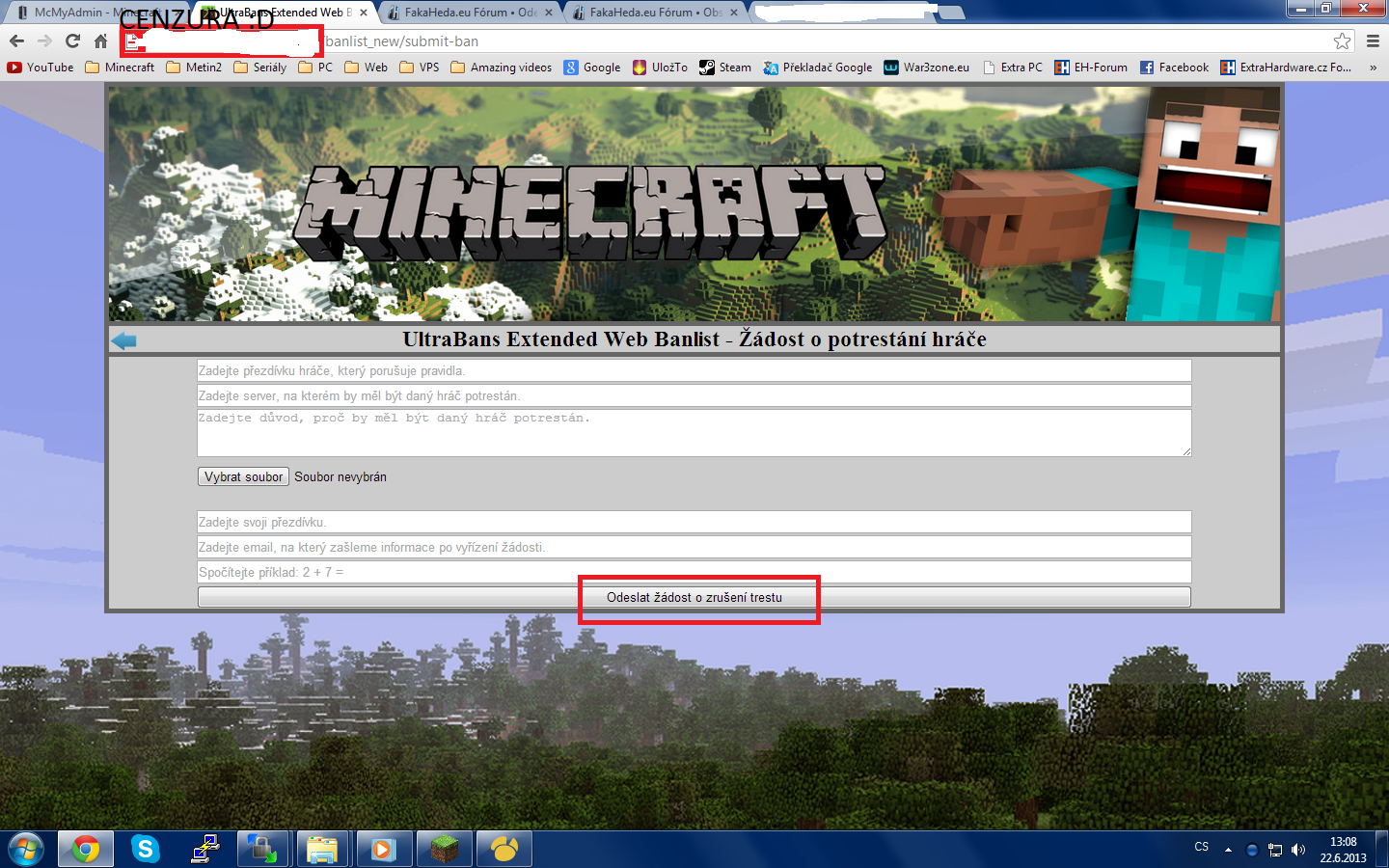Open the PC bookmarks folder
Viewport: 1389px width, 868px height.
click(x=315, y=68)
